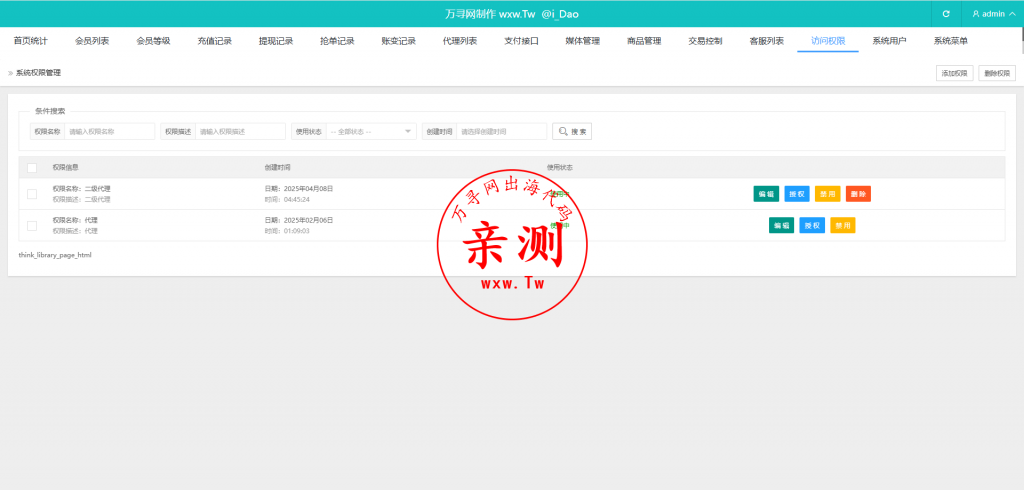The width and height of the screenshot is (1024, 490).
Task: Focus the 权限描述 input field
Action: point(240,131)
